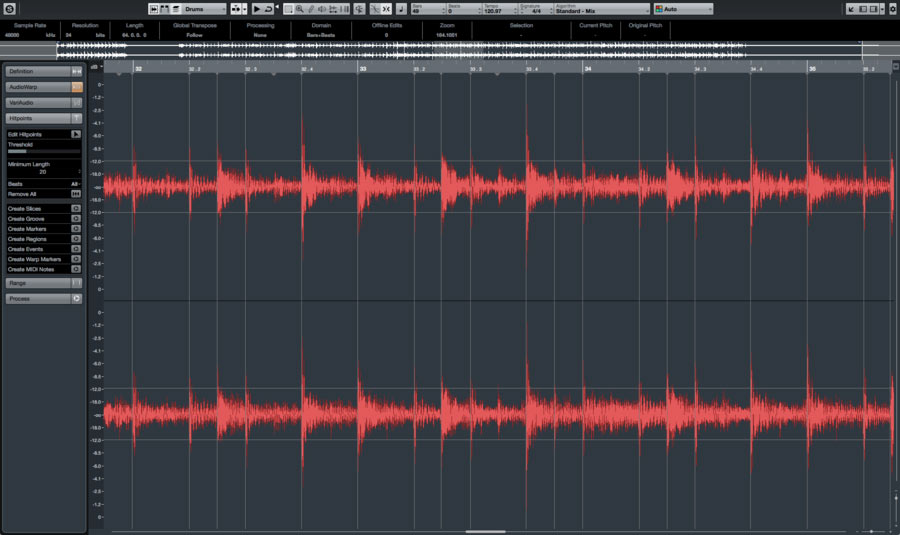Open the dB level scale dropdown
This screenshot has width=900, height=535.
[x=96, y=67]
